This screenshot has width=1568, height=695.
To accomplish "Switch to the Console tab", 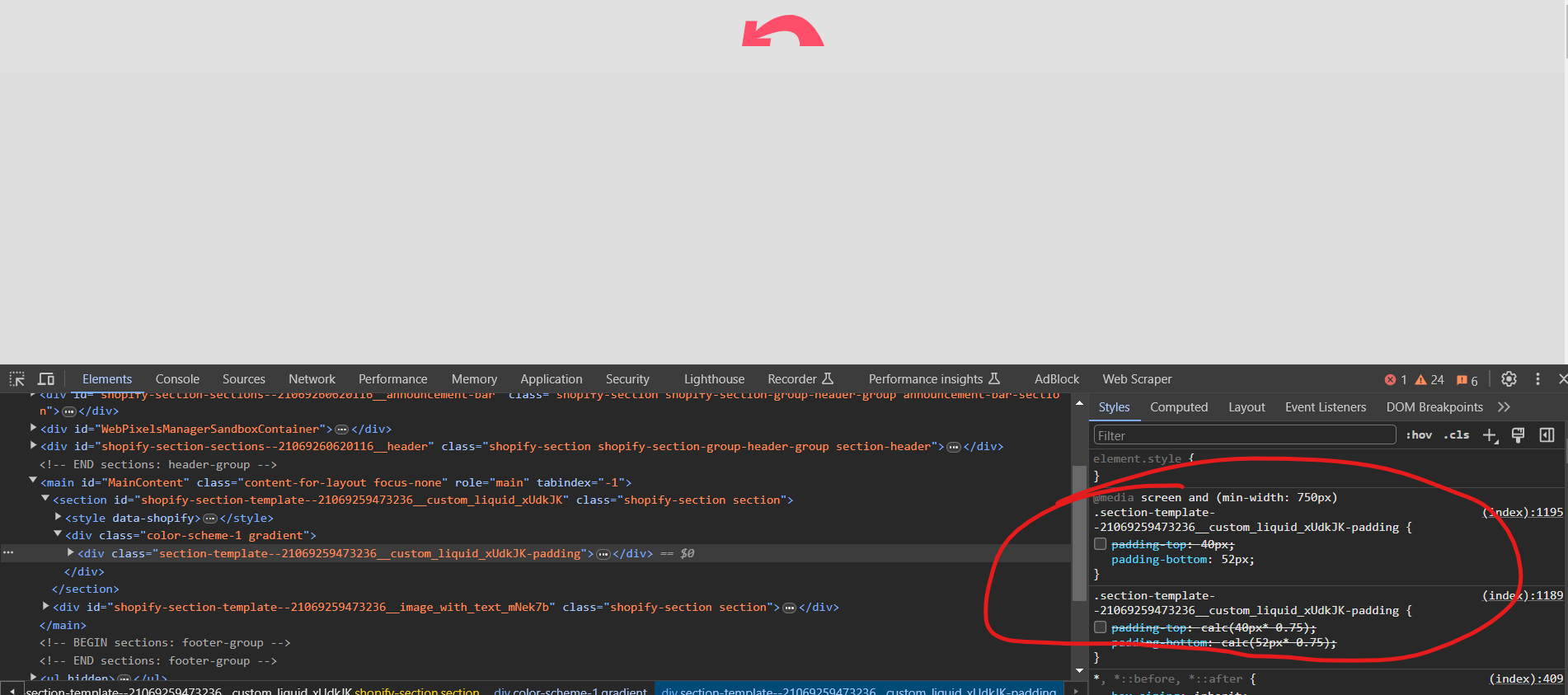I will [177, 379].
